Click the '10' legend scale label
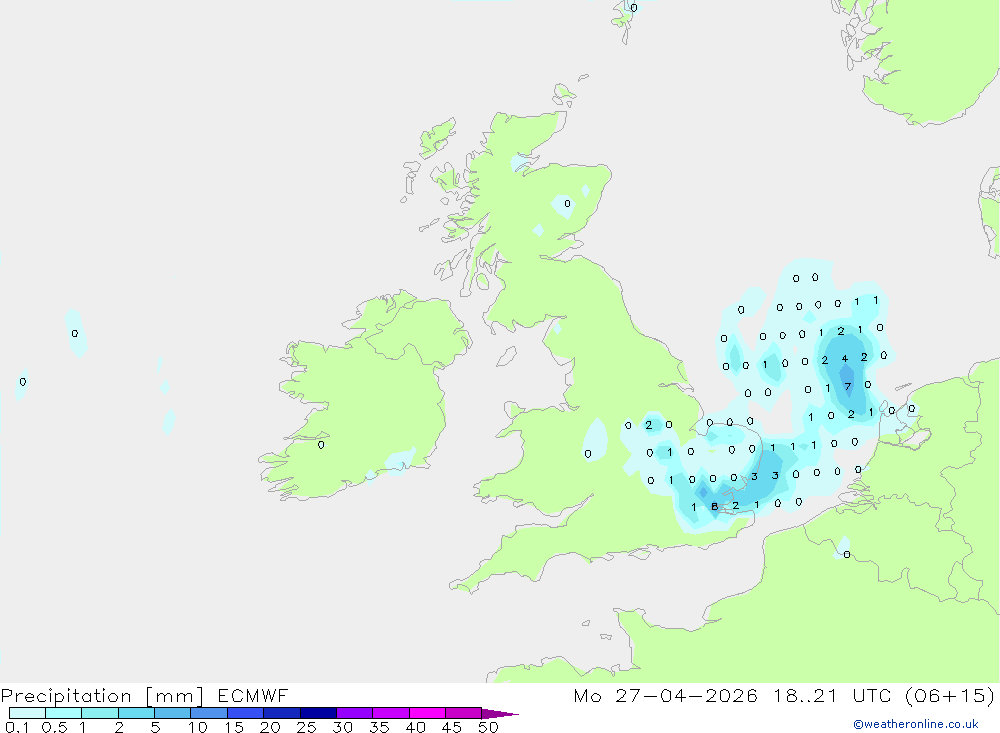The height and width of the screenshot is (733, 1000). tap(197, 727)
